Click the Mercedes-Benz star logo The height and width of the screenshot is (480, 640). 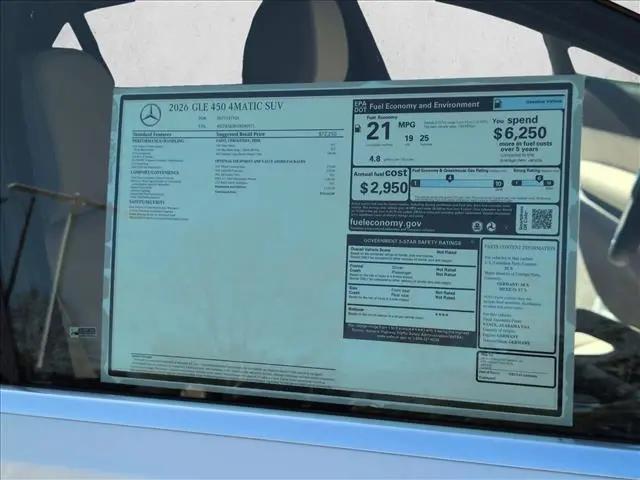[151, 115]
